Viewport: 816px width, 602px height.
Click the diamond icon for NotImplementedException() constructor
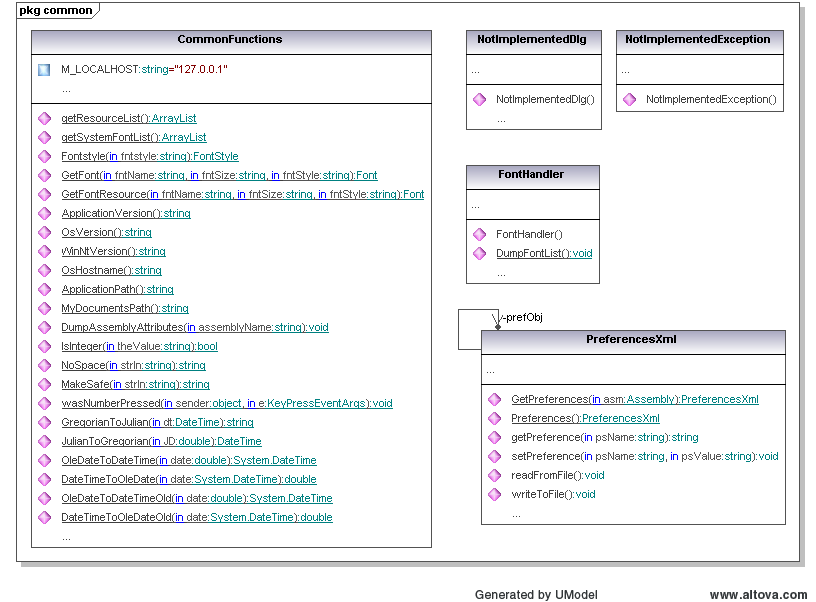coord(630,99)
